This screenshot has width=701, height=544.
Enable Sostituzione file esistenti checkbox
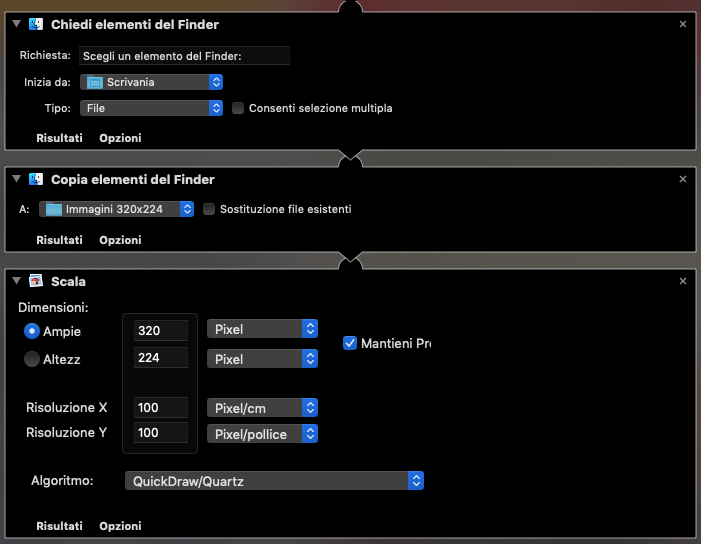pos(209,209)
